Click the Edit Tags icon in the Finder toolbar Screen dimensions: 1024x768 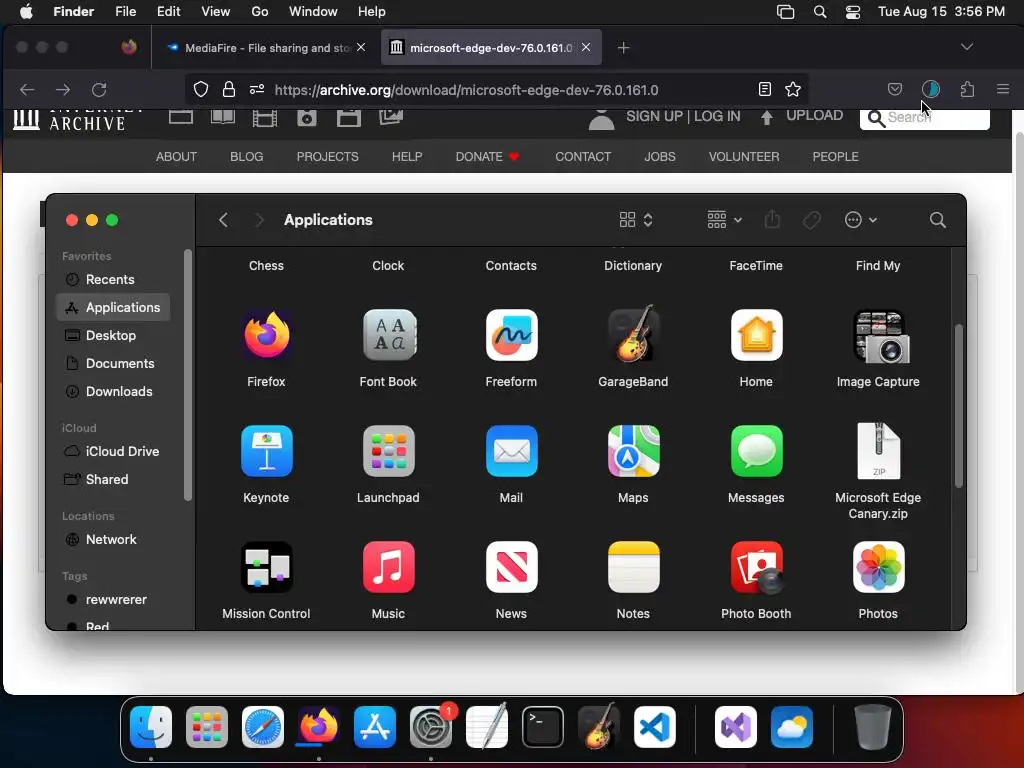[x=812, y=220]
